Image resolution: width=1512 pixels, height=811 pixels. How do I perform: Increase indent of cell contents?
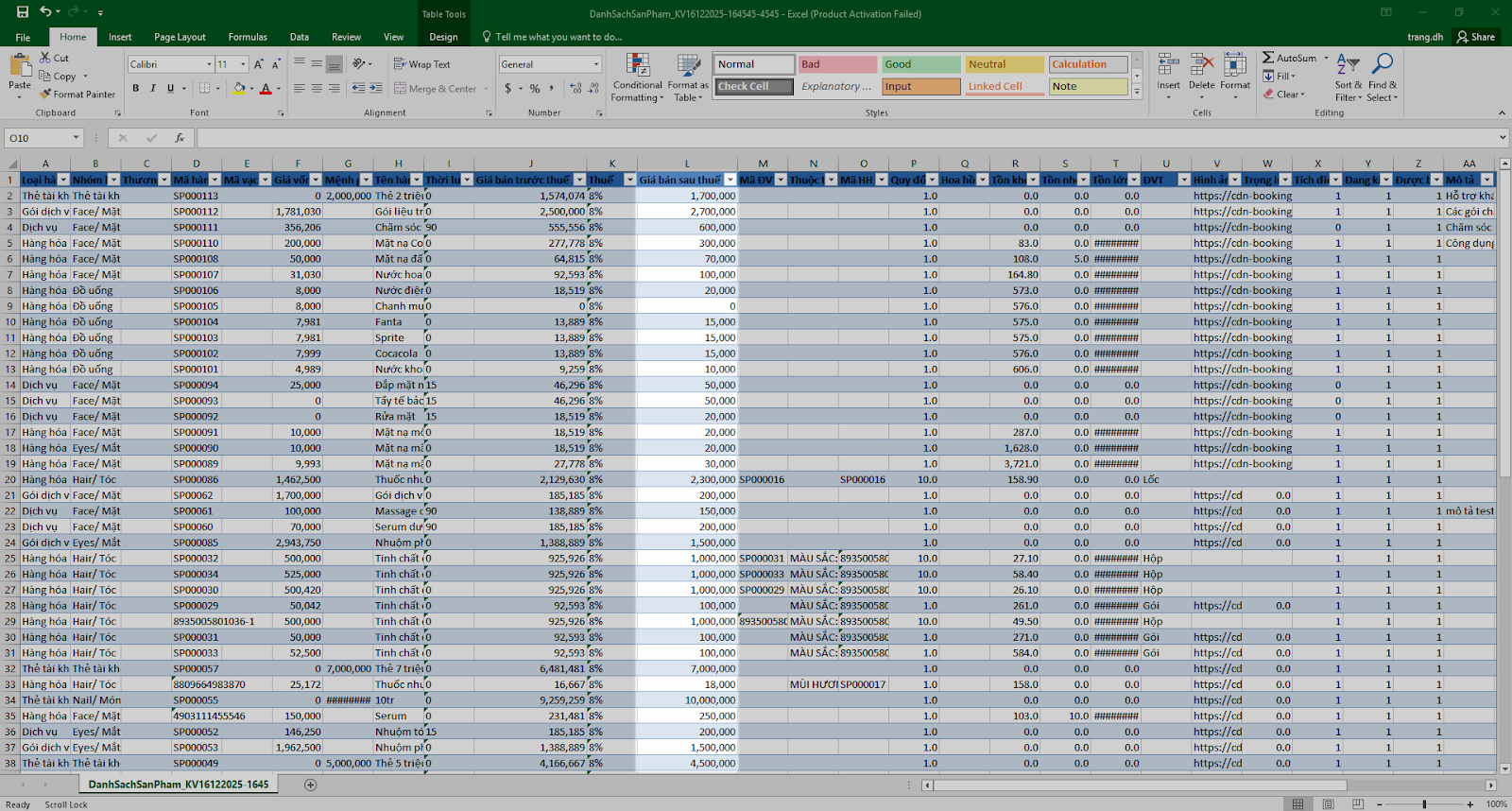coord(375,88)
